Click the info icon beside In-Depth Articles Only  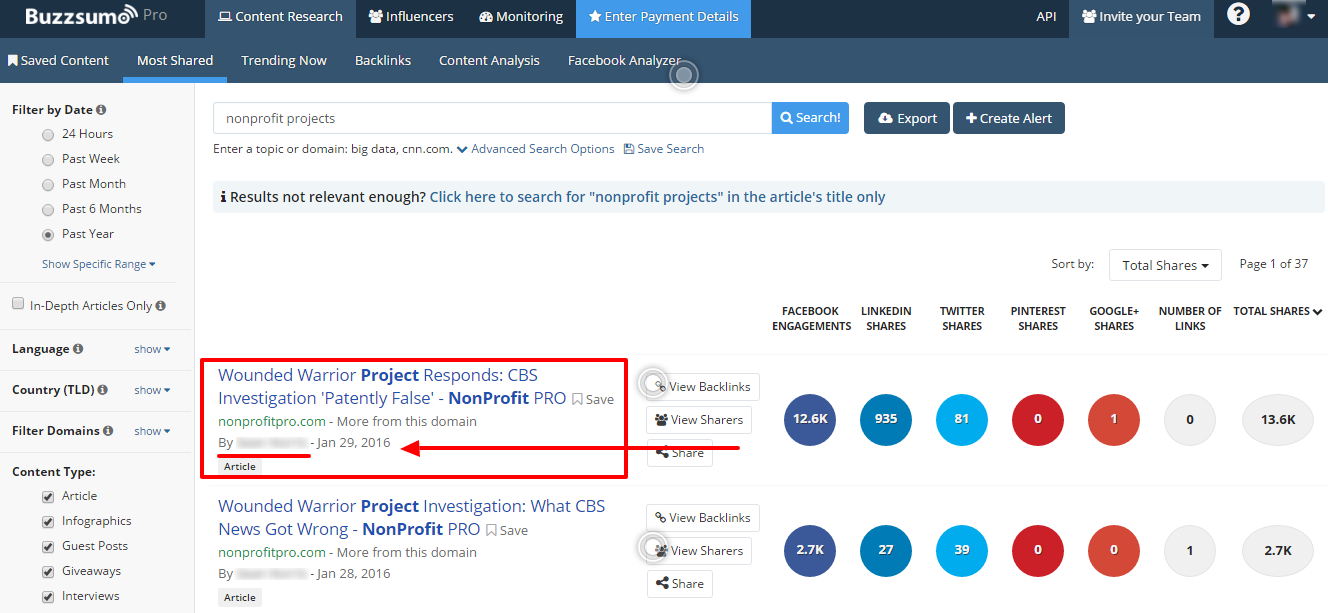click(161, 306)
